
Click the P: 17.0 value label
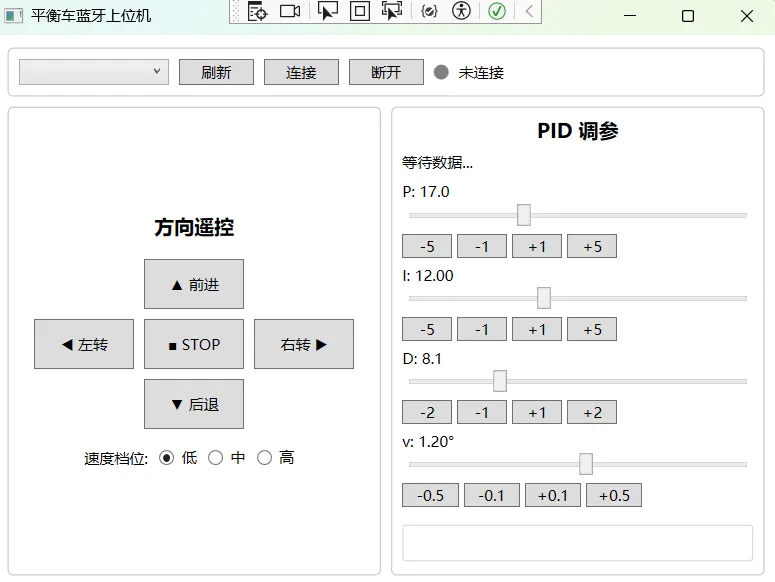[x=426, y=192]
